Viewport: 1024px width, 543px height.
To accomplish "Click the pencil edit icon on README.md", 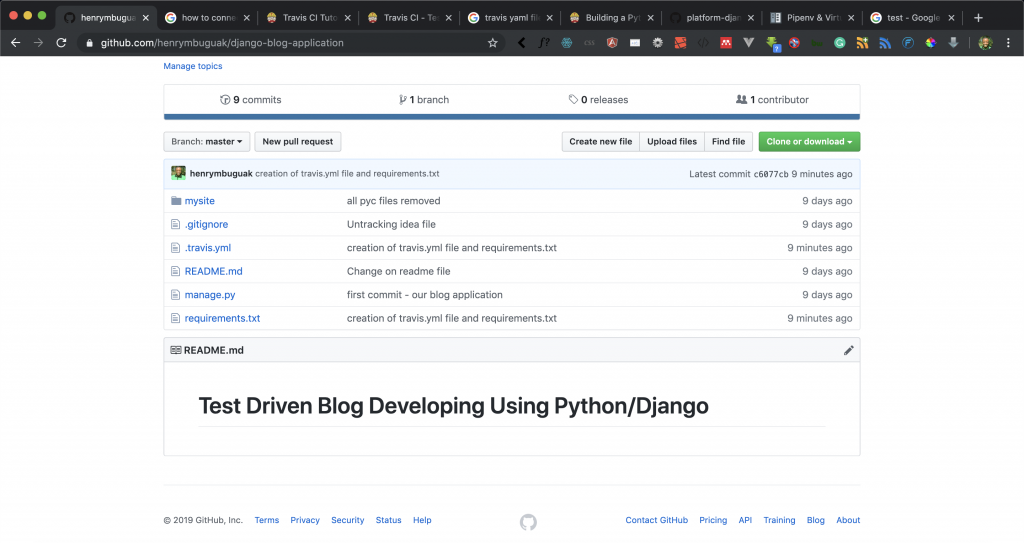I will pos(848,350).
